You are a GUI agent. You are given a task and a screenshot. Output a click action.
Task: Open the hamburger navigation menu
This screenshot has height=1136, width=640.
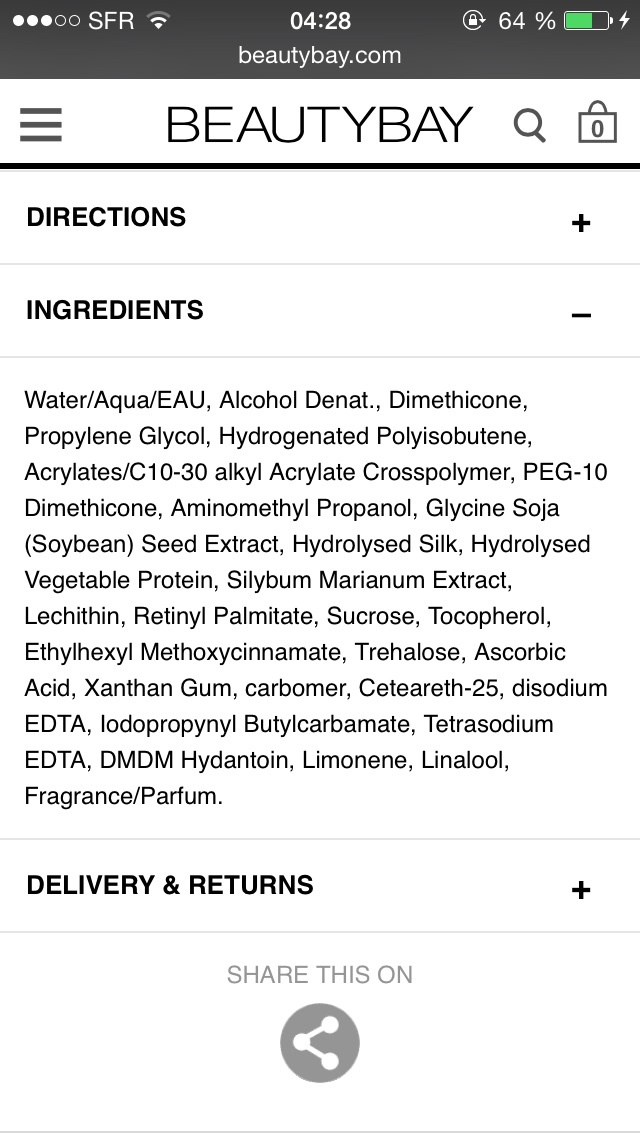[41, 125]
